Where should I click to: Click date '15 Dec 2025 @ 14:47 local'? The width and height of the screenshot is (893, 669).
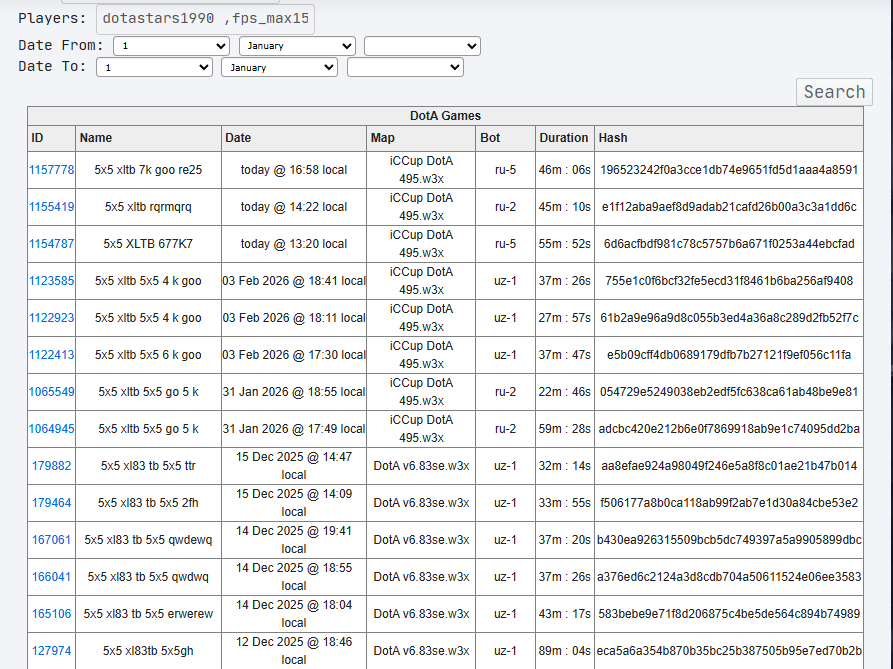pyautogui.click(x=294, y=466)
